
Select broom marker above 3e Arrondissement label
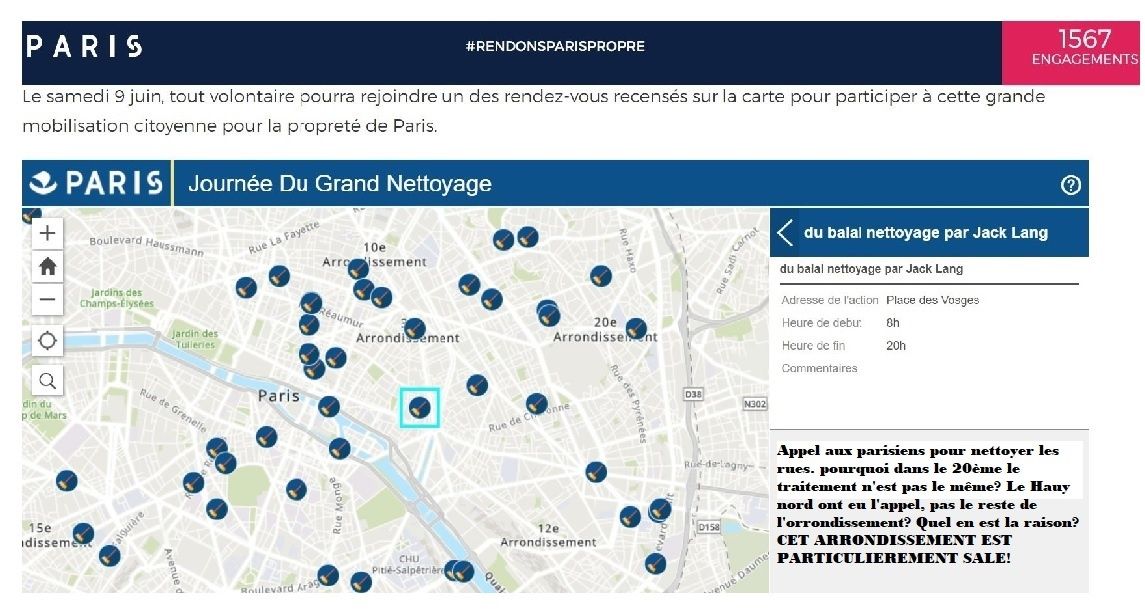click(415, 329)
